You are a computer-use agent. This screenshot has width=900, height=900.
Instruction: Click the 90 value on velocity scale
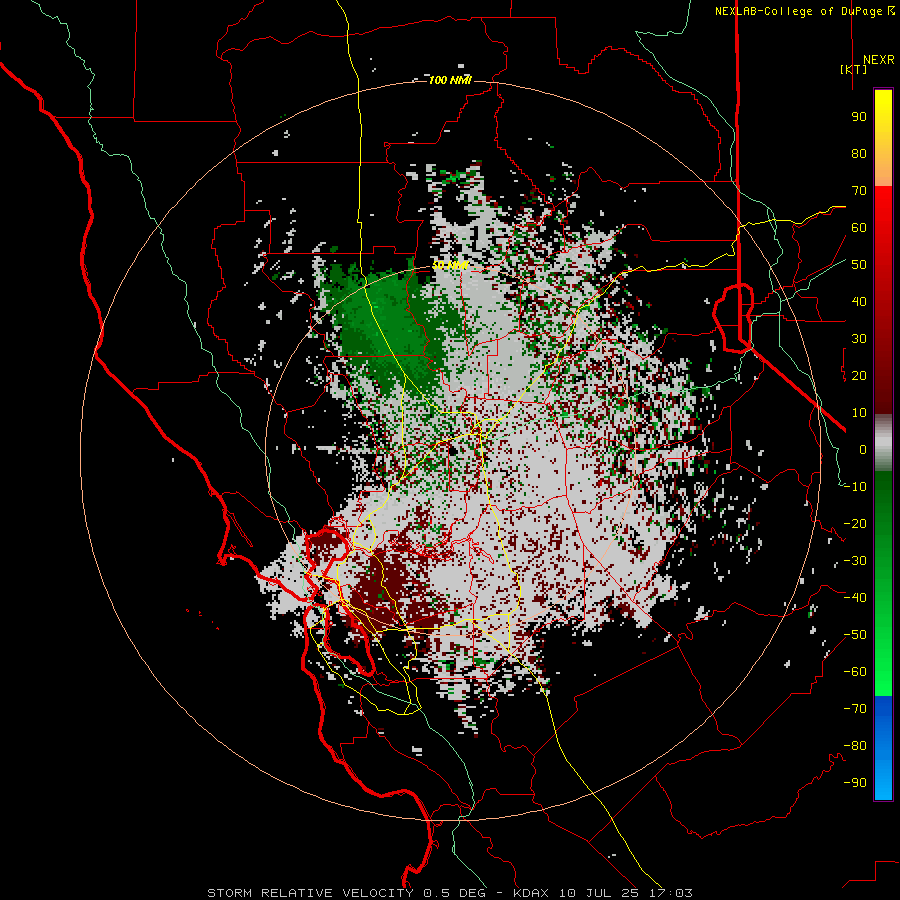pos(859,117)
